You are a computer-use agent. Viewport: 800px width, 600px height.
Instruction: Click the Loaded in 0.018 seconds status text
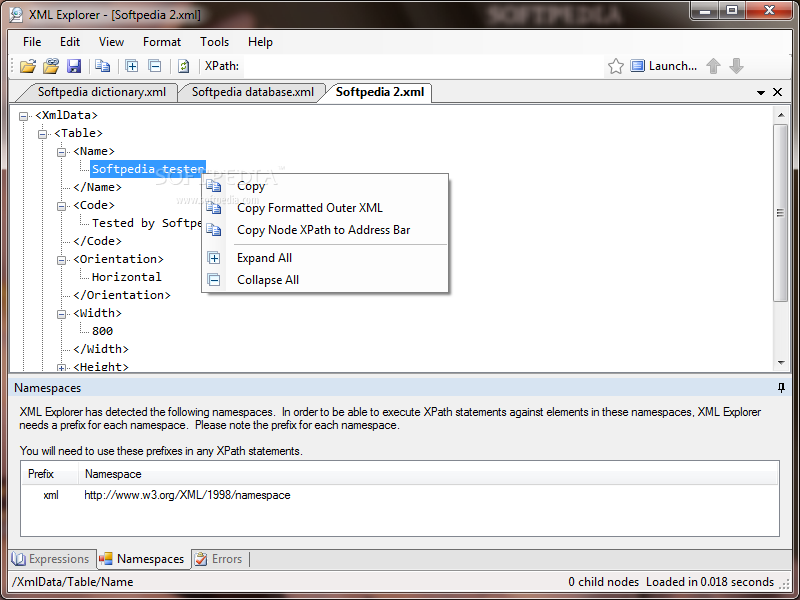coord(710,582)
